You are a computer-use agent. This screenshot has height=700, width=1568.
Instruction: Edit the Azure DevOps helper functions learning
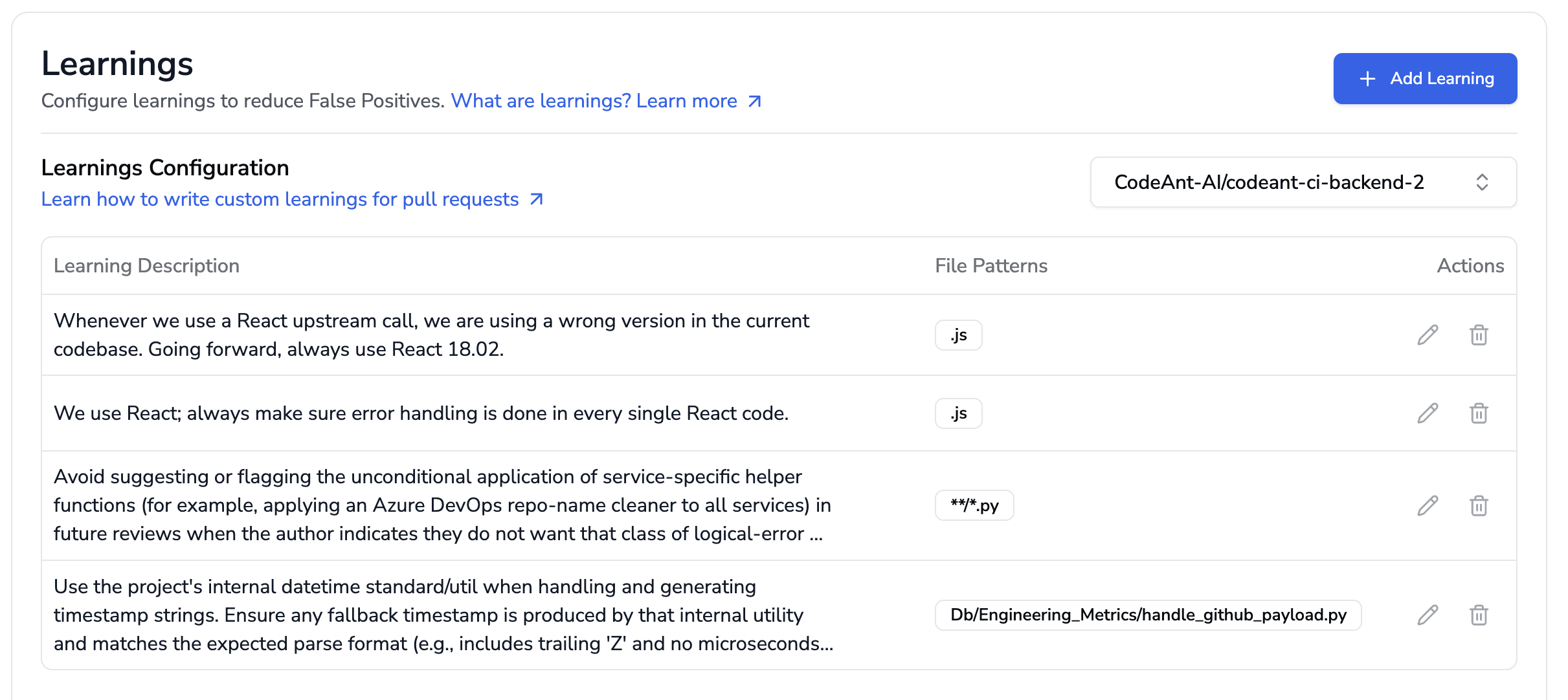pos(1427,505)
